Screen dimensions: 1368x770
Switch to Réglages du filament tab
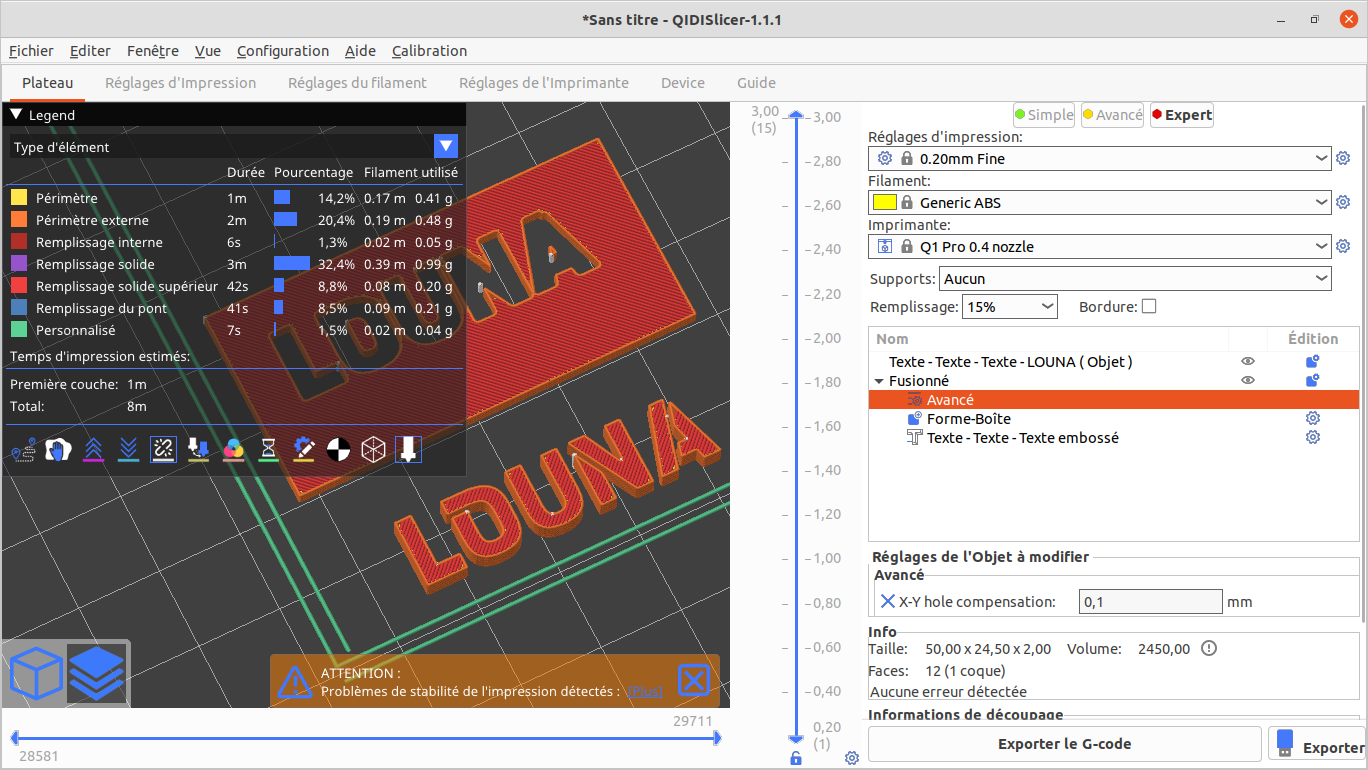[357, 83]
